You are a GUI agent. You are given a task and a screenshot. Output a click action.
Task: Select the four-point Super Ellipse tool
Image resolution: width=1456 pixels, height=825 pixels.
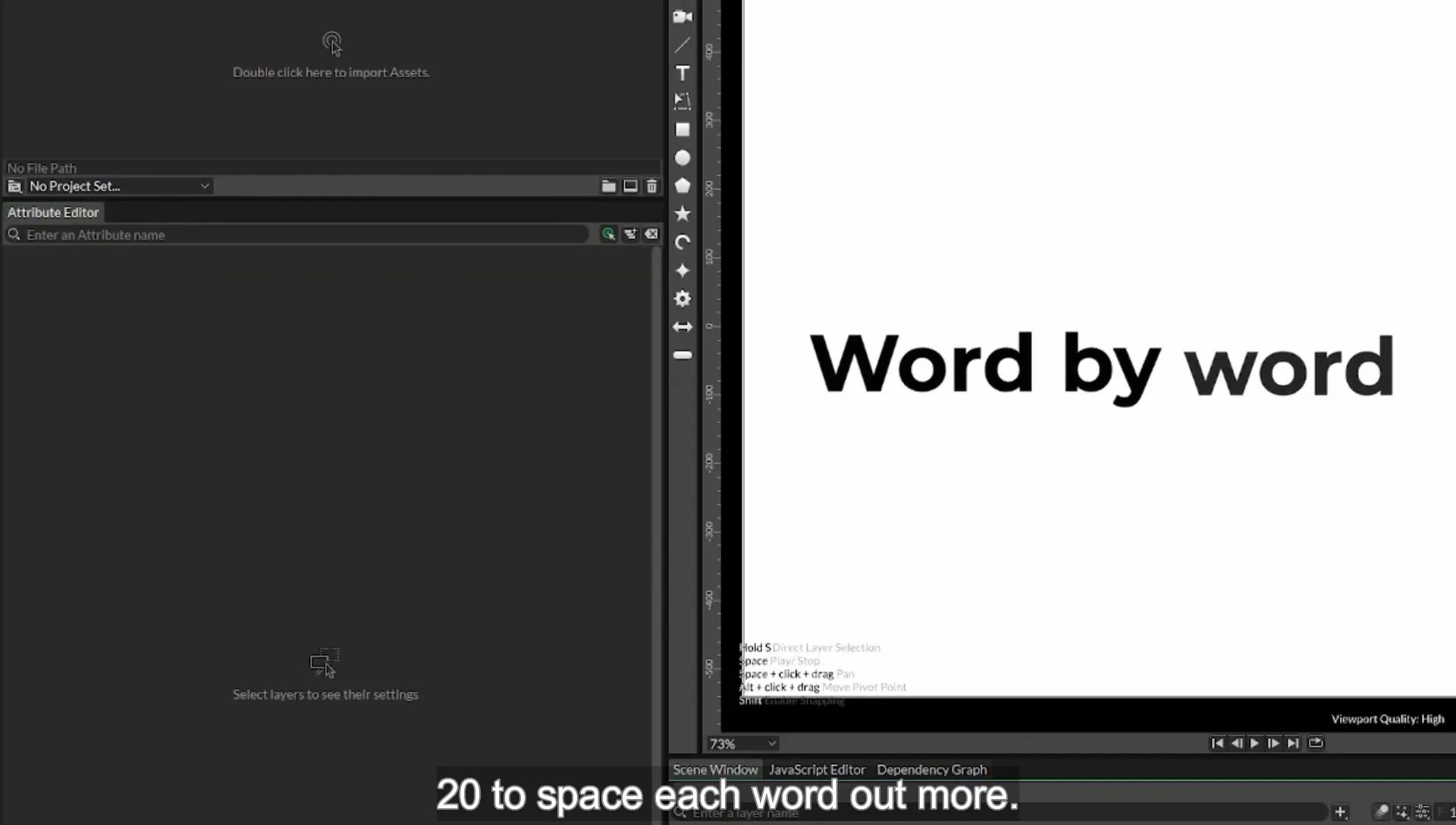pyautogui.click(x=682, y=271)
